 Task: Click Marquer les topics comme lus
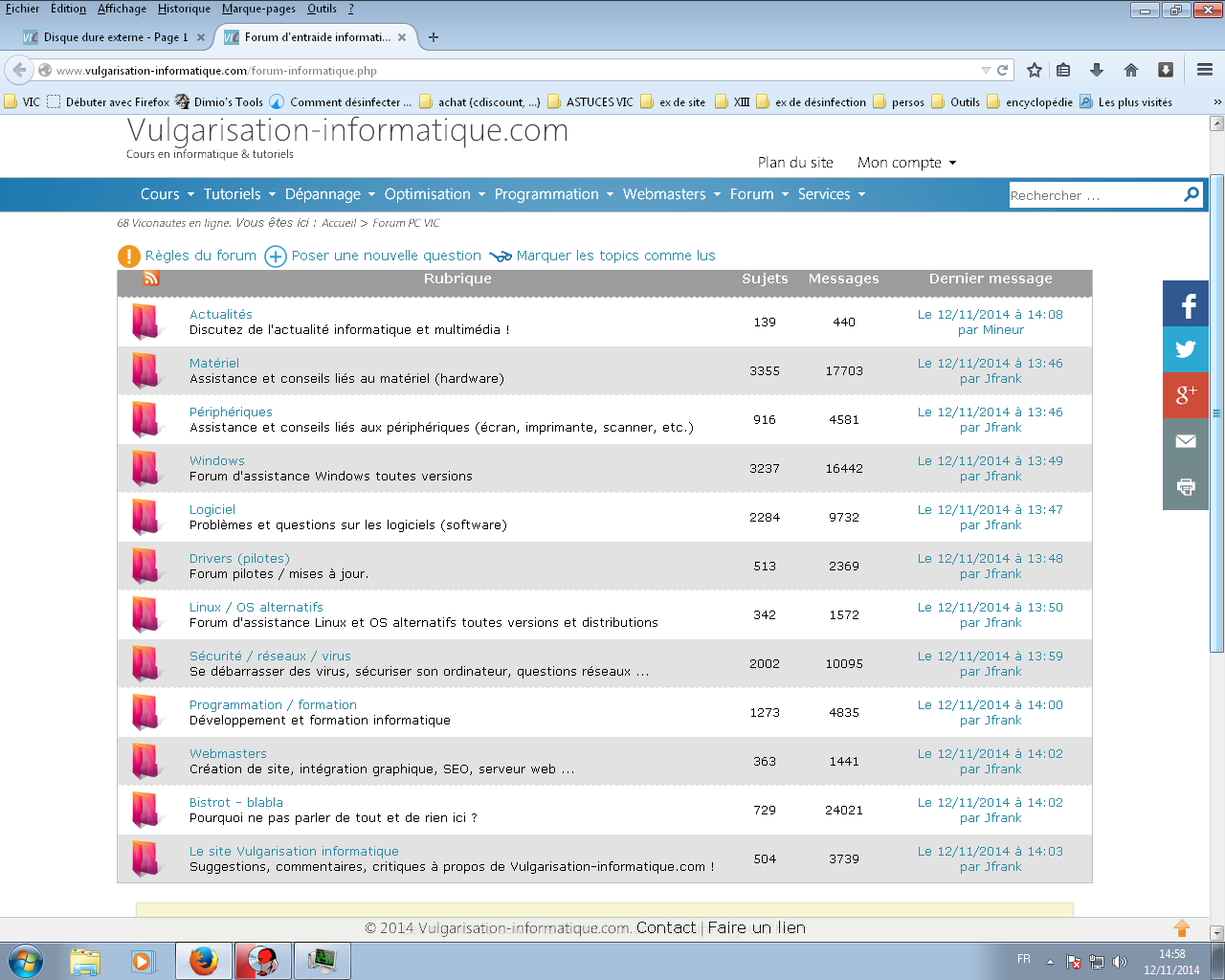[615, 256]
